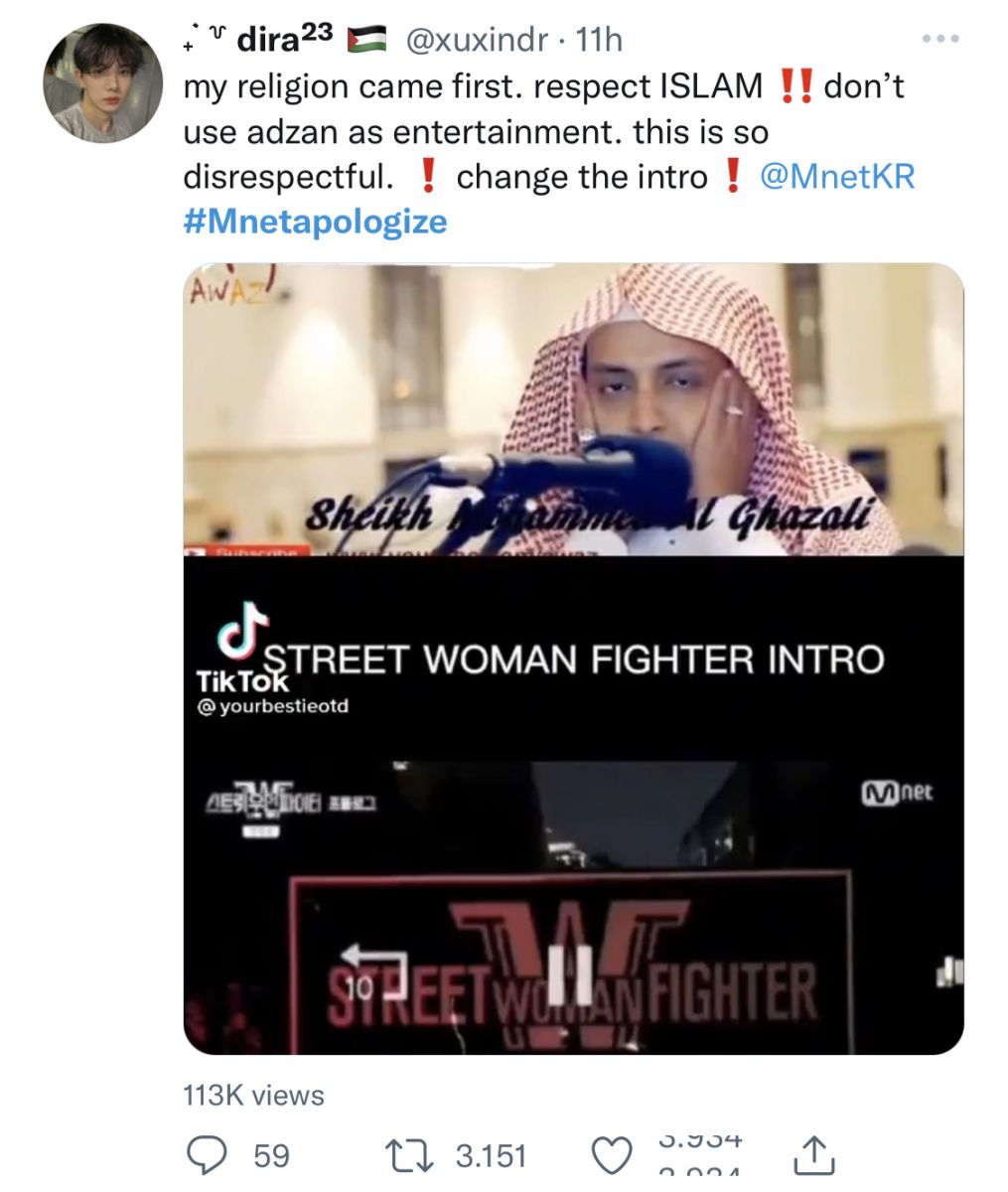Click the 59 replies count
The image size is (1008, 1192).
coord(272,1156)
